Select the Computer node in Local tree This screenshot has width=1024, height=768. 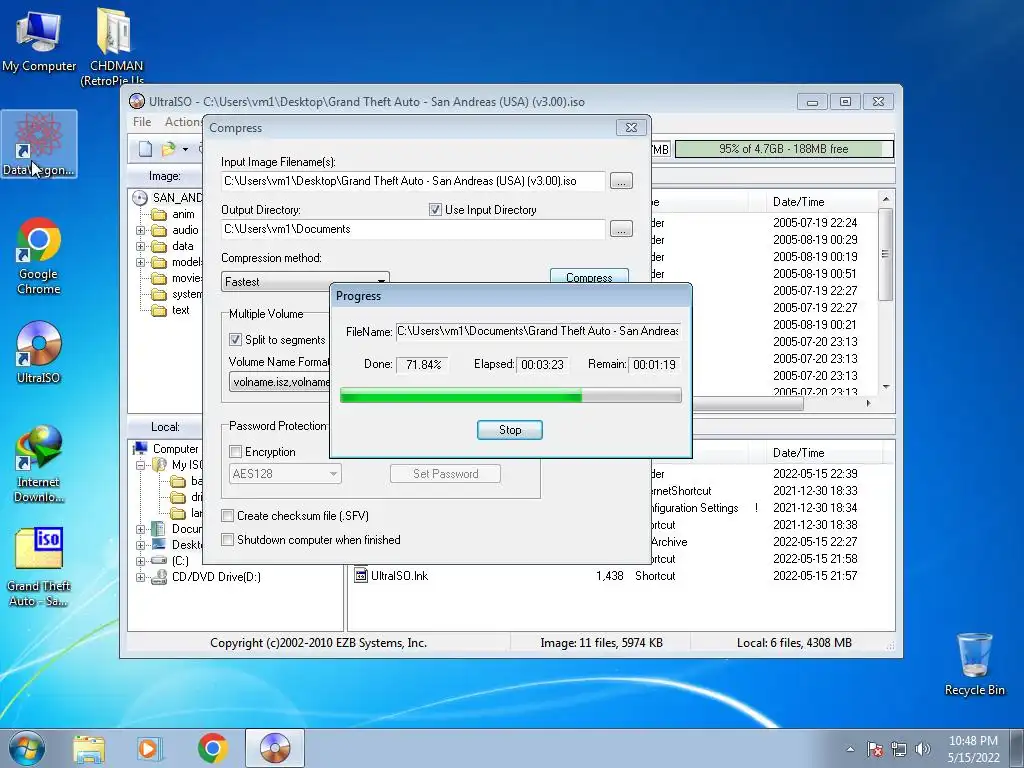pyautogui.click(x=175, y=449)
